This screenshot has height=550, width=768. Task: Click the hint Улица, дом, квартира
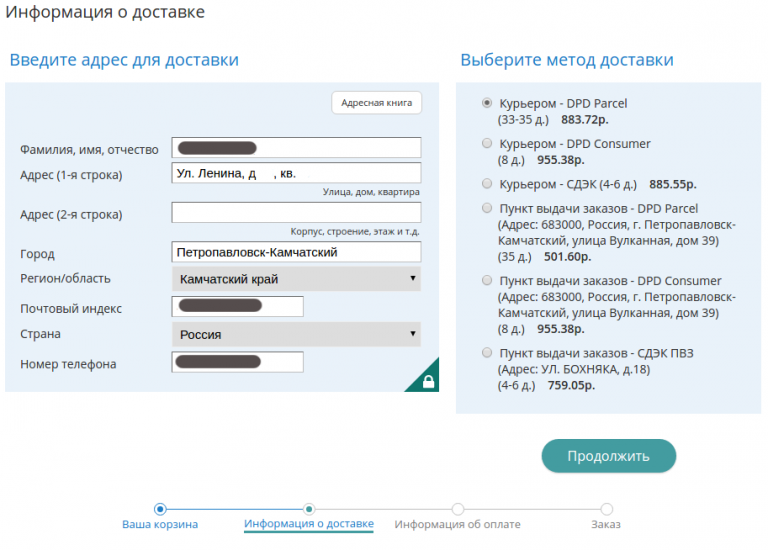click(371, 192)
